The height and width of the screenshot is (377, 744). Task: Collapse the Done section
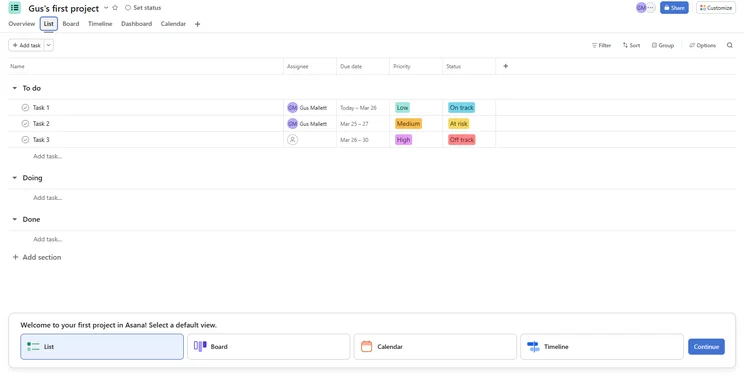point(14,220)
